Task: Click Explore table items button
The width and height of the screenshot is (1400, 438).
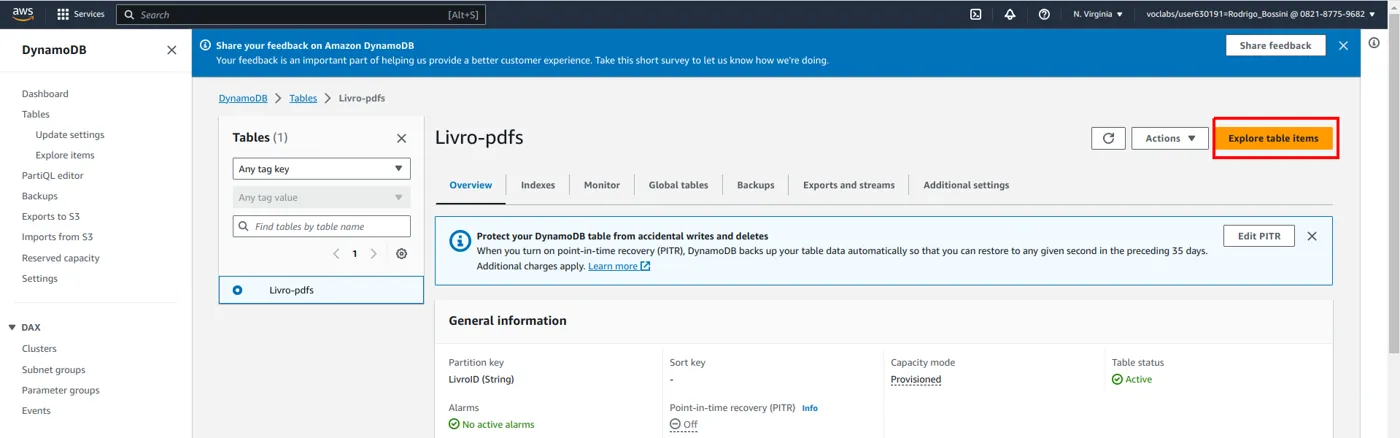Action: tap(1273, 138)
